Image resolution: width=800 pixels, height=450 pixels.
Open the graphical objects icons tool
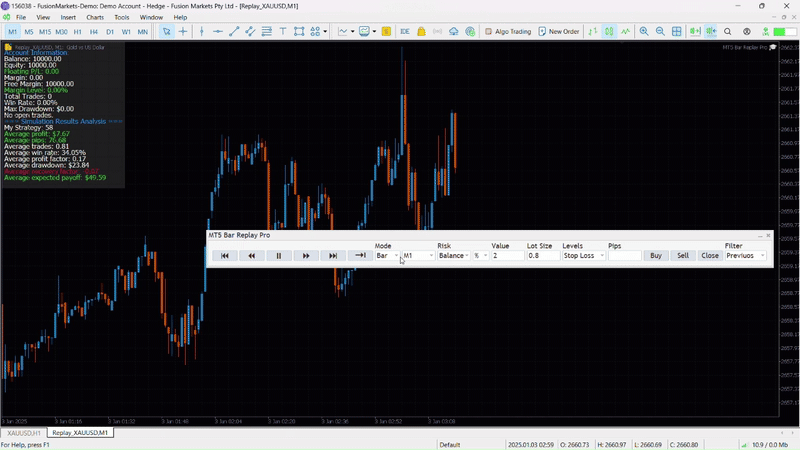pos(315,32)
